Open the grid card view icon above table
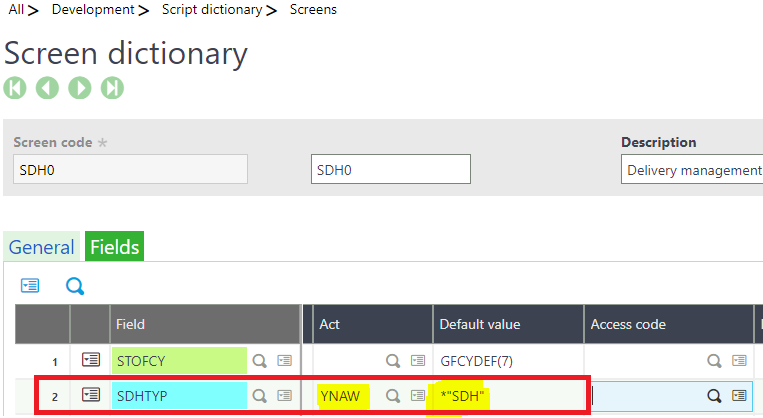 pos(31,286)
